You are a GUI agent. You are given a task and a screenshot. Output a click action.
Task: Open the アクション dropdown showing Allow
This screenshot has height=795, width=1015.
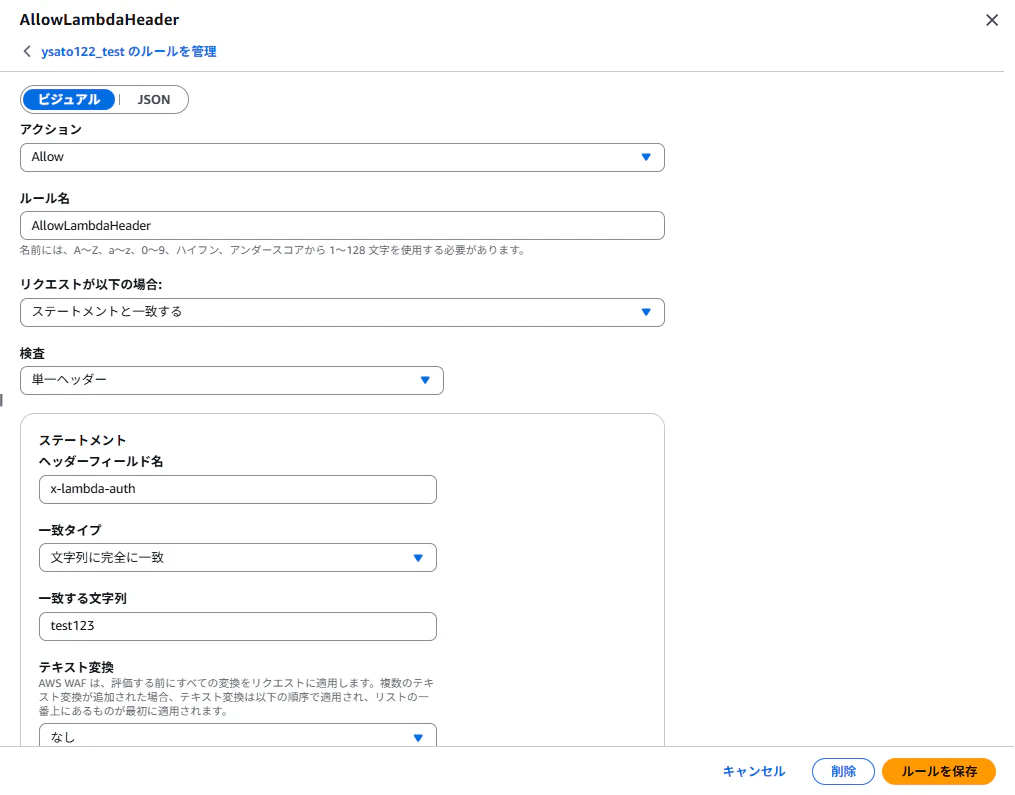click(342, 157)
